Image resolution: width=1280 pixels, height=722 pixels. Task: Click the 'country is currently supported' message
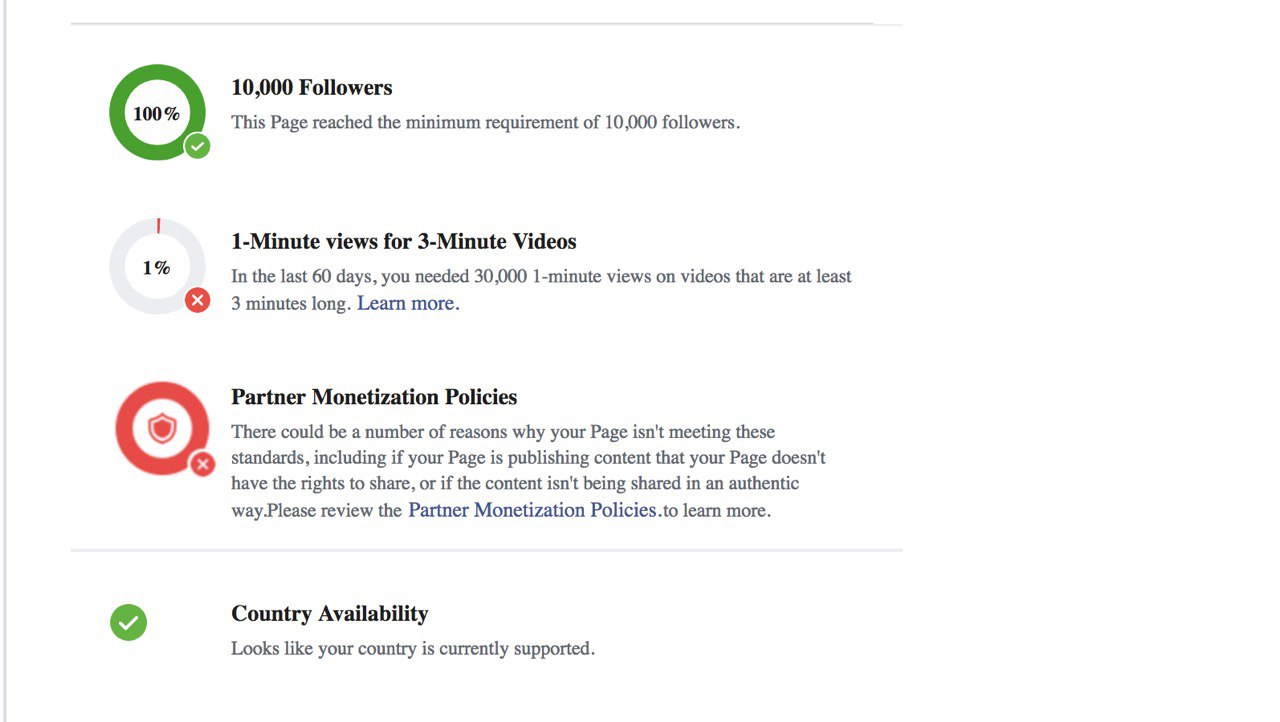click(x=413, y=649)
